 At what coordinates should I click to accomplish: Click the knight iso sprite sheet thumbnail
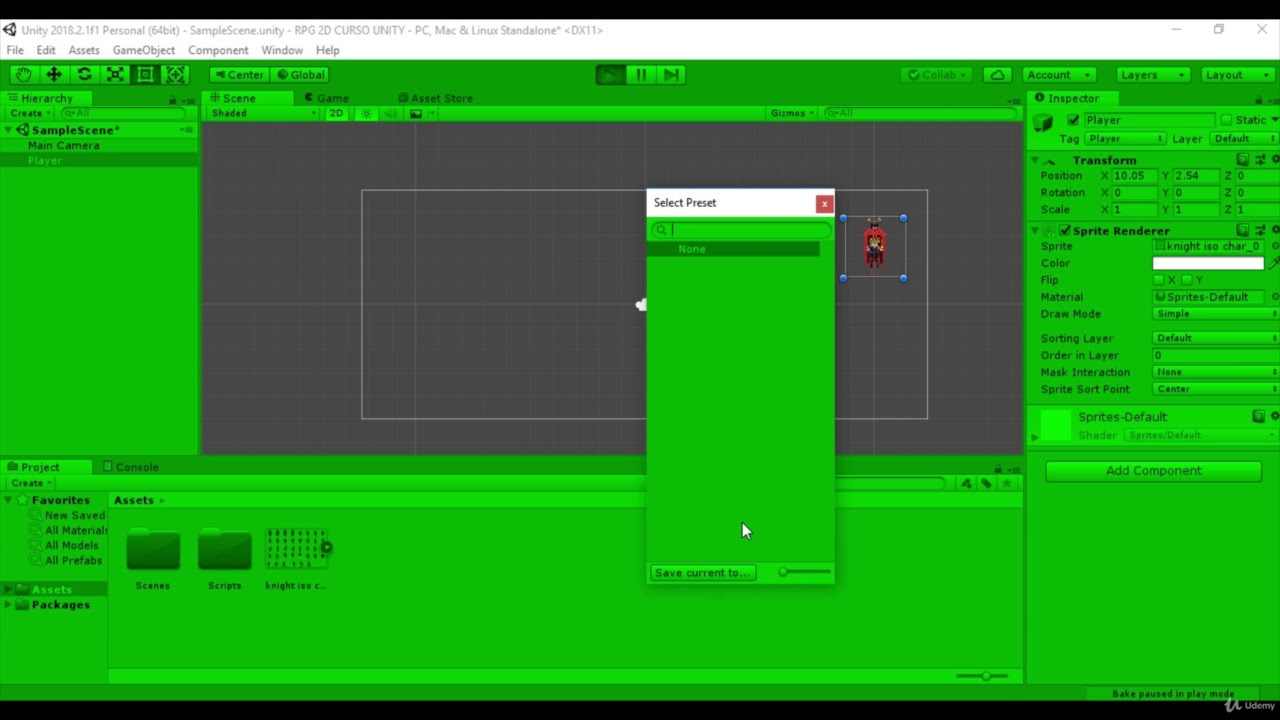tap(296, 548)
